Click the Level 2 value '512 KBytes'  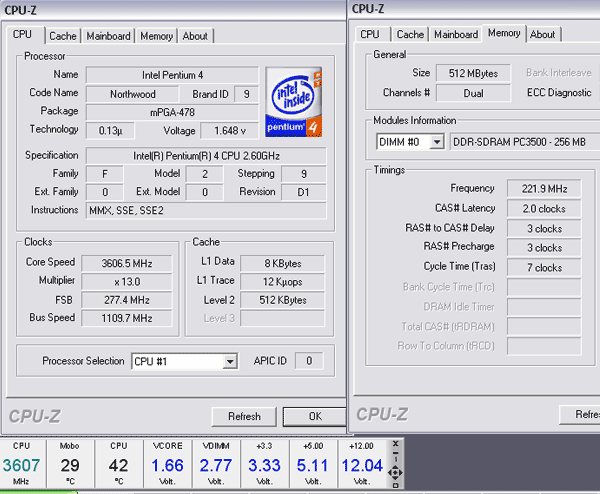click(x=283, y=300)
